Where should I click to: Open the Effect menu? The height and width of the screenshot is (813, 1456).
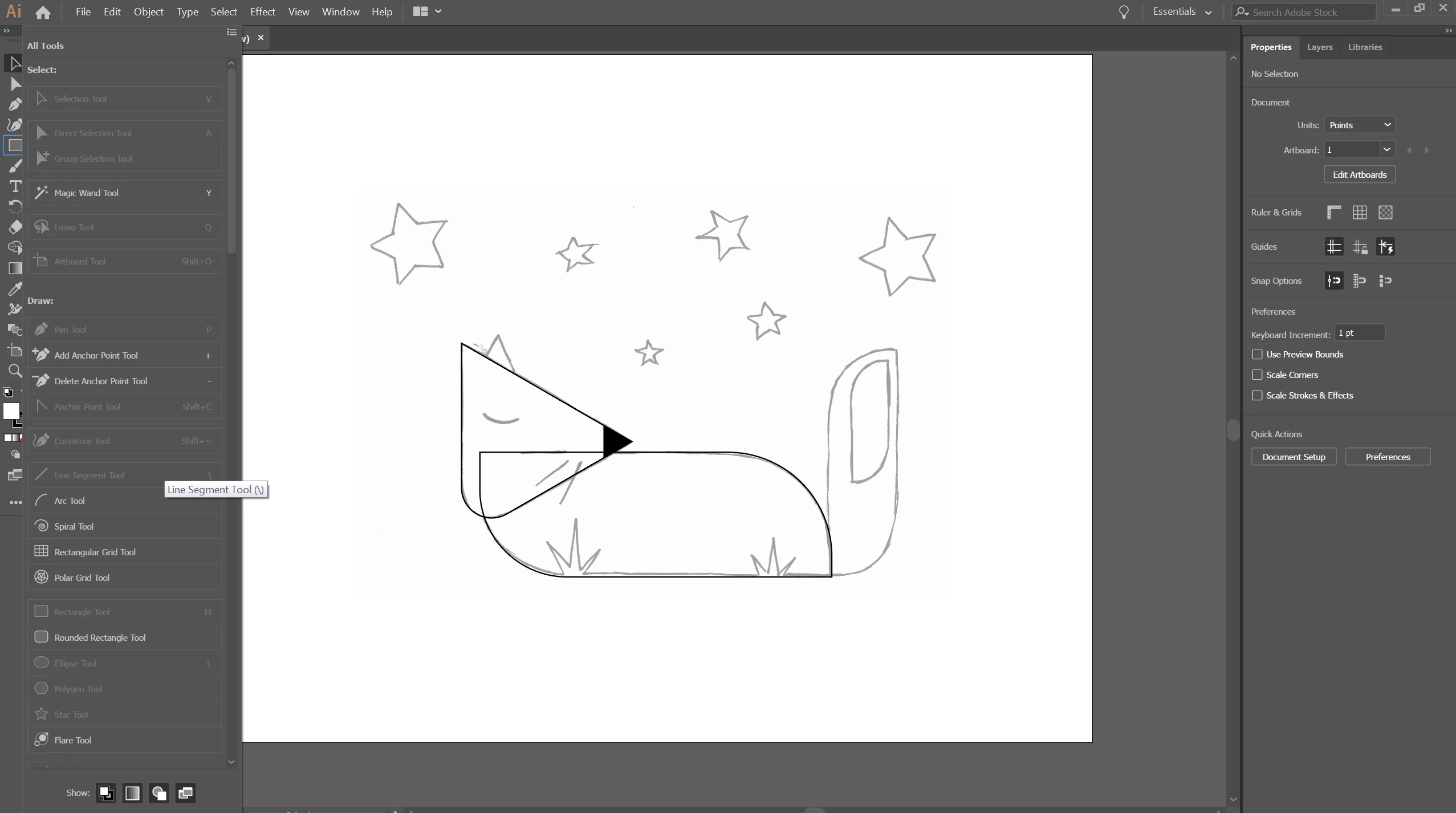(x=262, y=11)
